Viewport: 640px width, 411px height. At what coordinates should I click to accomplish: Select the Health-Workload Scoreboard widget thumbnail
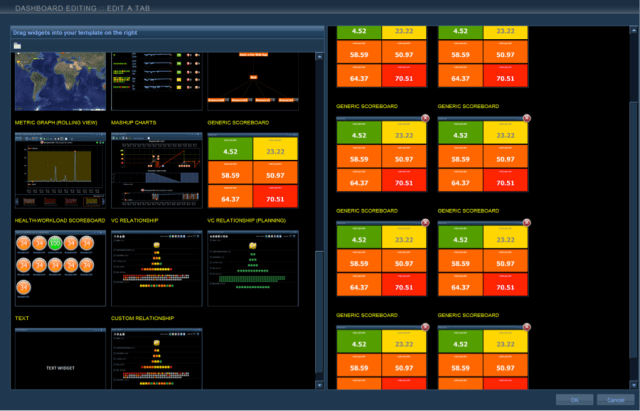(x=57, y=267)
